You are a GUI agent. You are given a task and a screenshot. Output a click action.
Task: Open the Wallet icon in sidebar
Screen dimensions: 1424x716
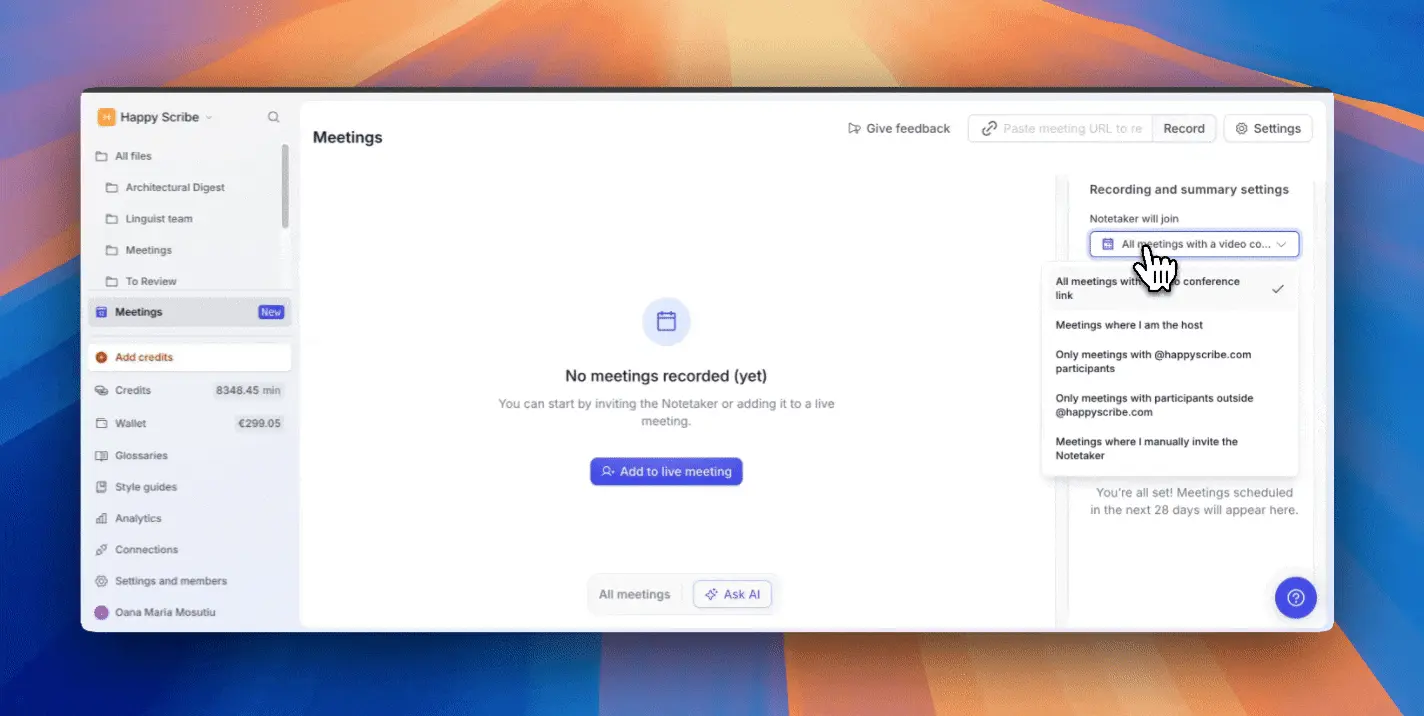tap(101, 423)
